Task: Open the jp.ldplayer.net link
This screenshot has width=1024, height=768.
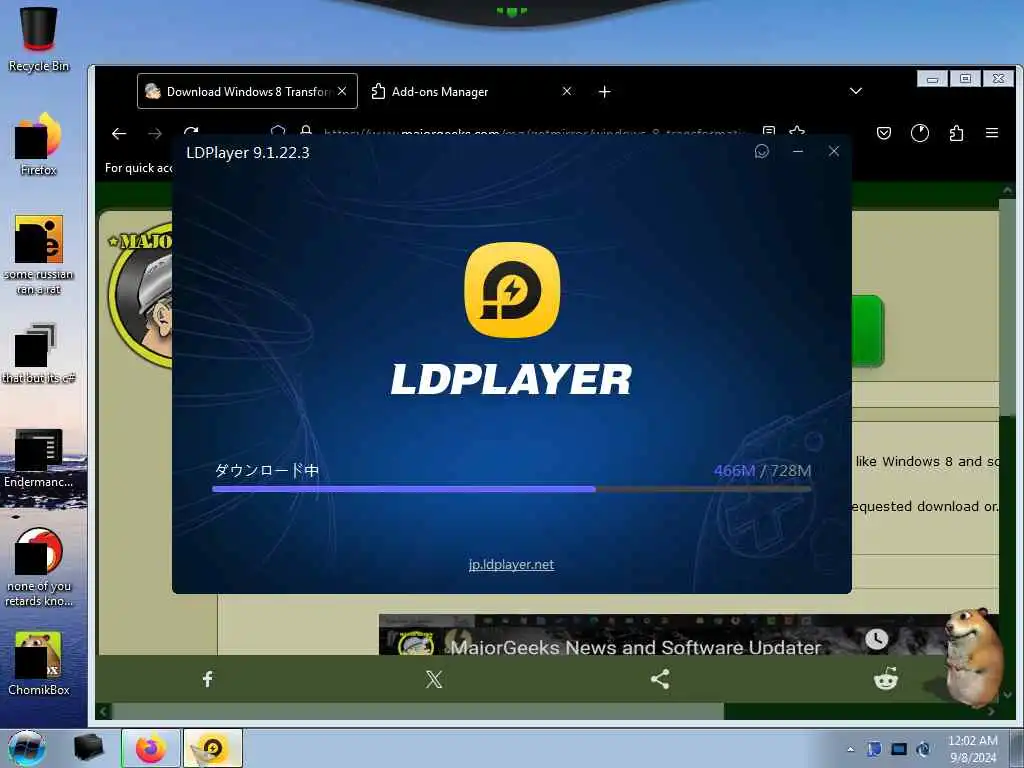Action: (511, 564)
